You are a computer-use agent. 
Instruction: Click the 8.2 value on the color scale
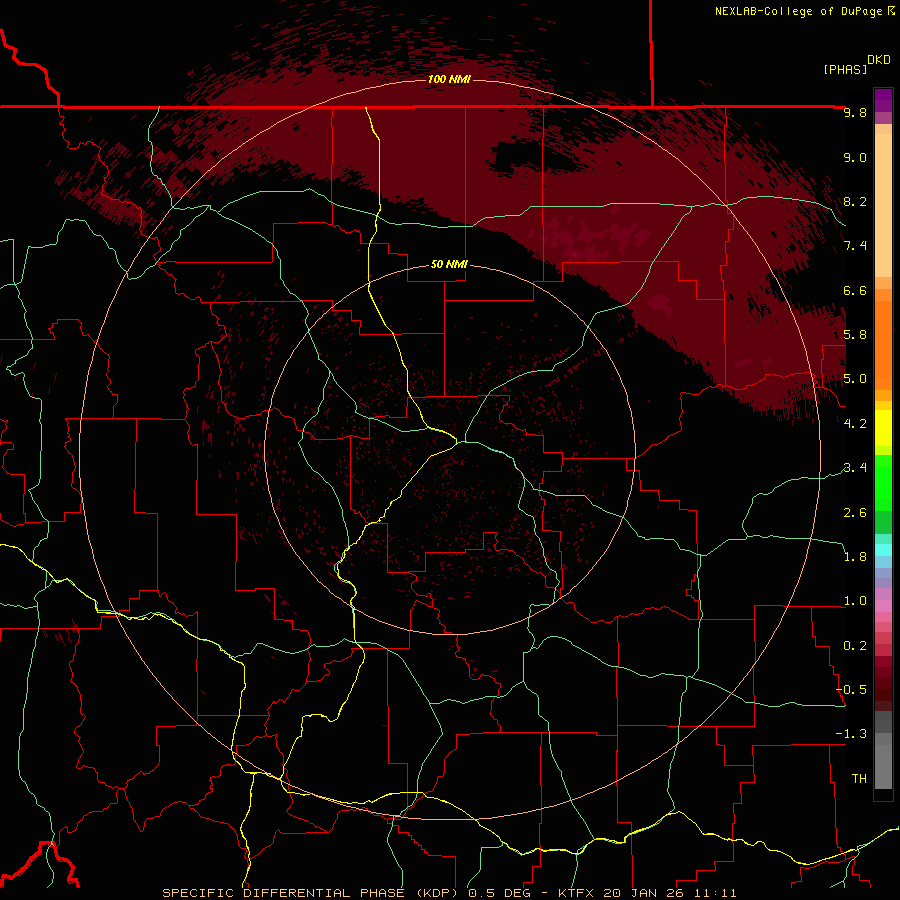click(855, 201)
